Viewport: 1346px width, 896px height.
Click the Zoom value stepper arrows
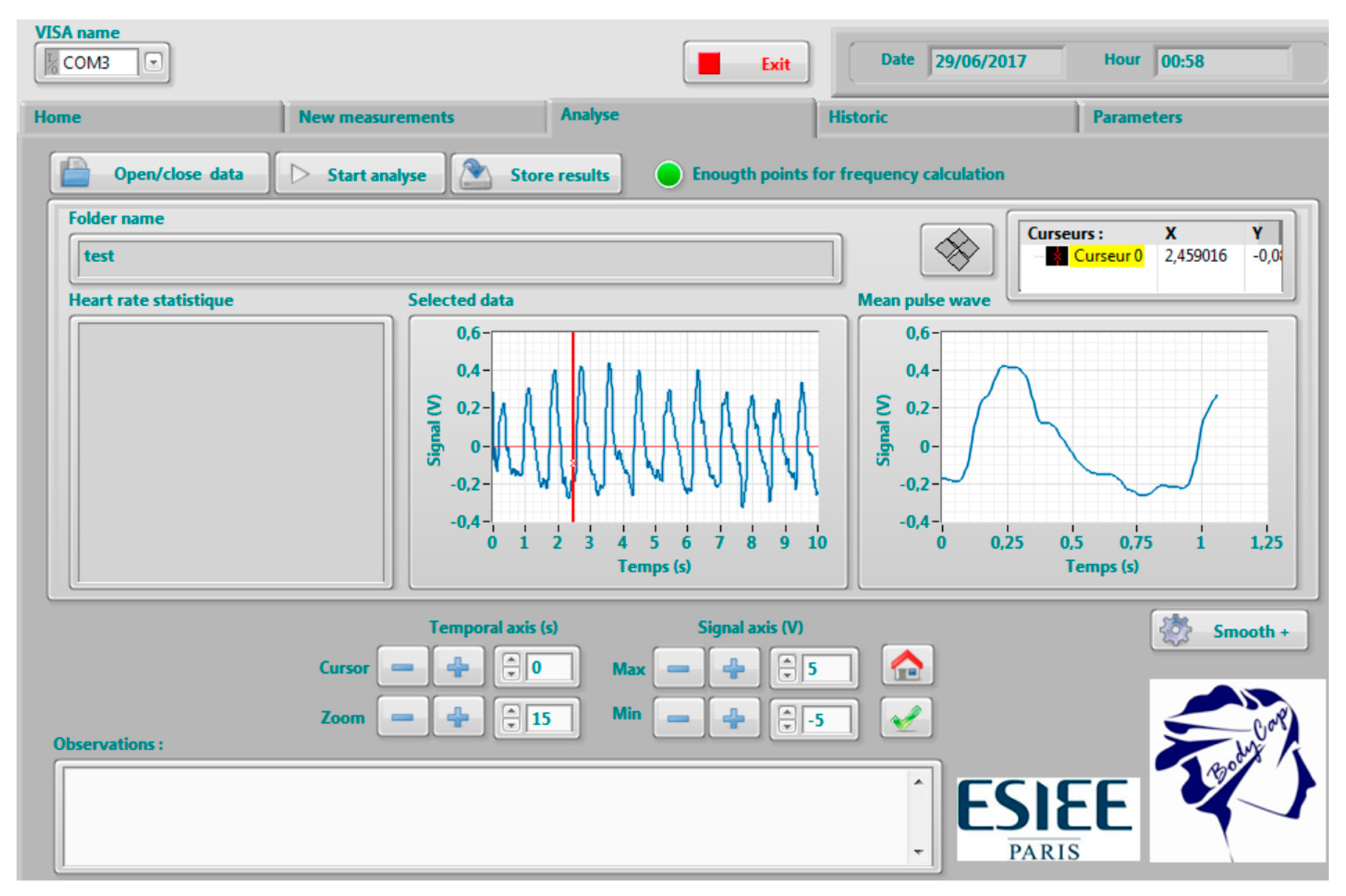click(x=511, y=718)
